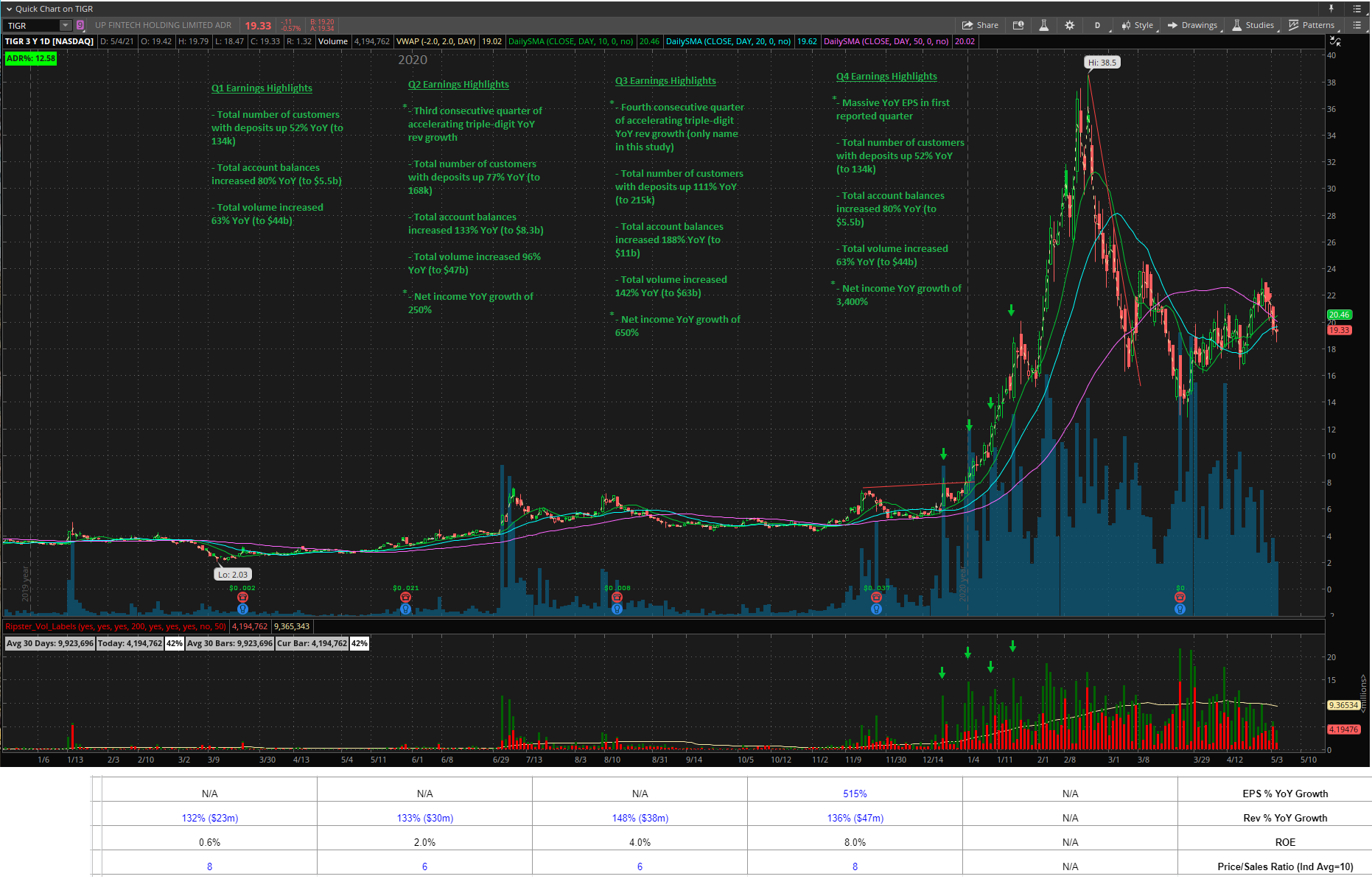This screenshot has height=893, width=1372.
Task: Click the Share button in chart toolbar
Action: 980,25
